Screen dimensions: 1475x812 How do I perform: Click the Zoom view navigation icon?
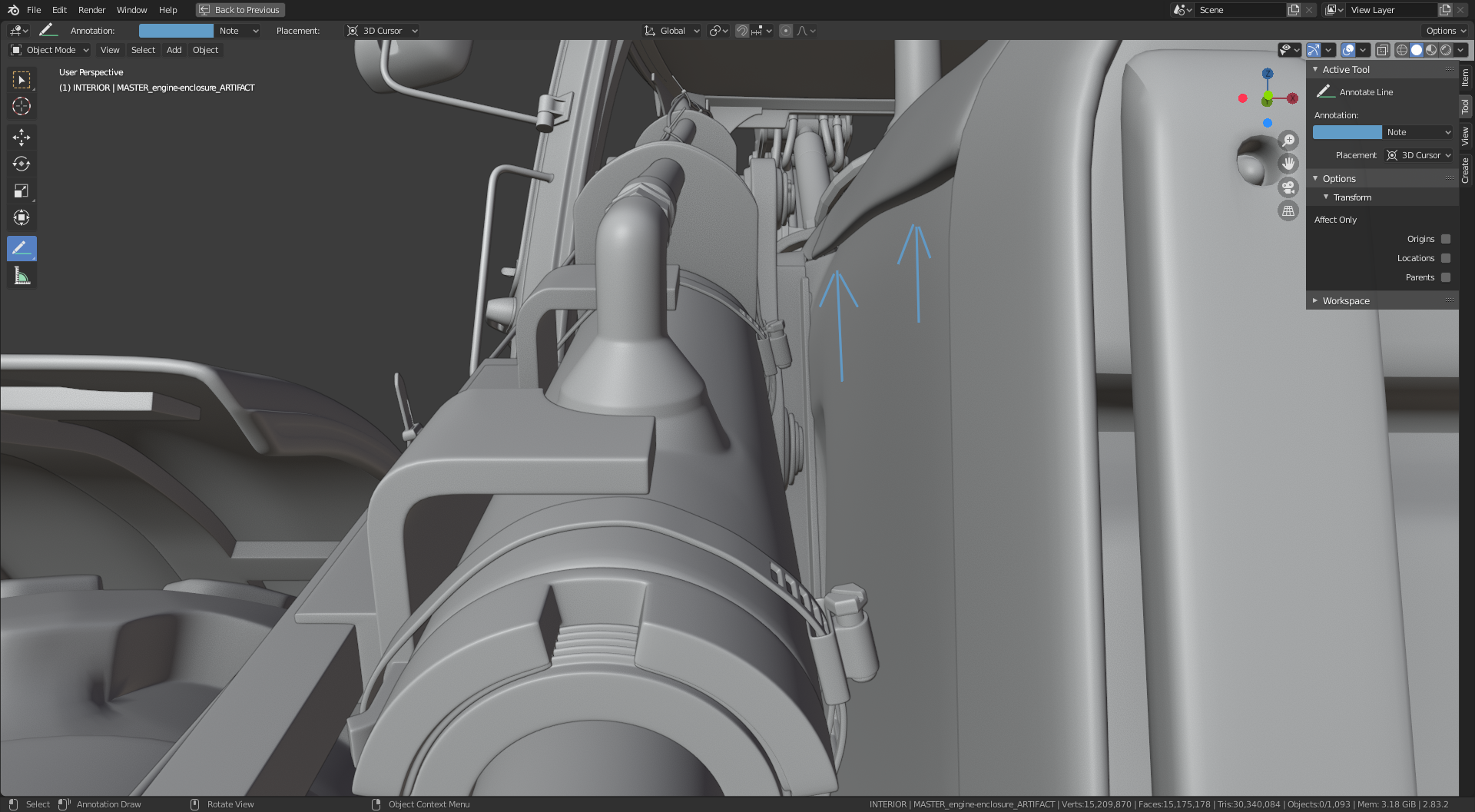pos(1288,141)
